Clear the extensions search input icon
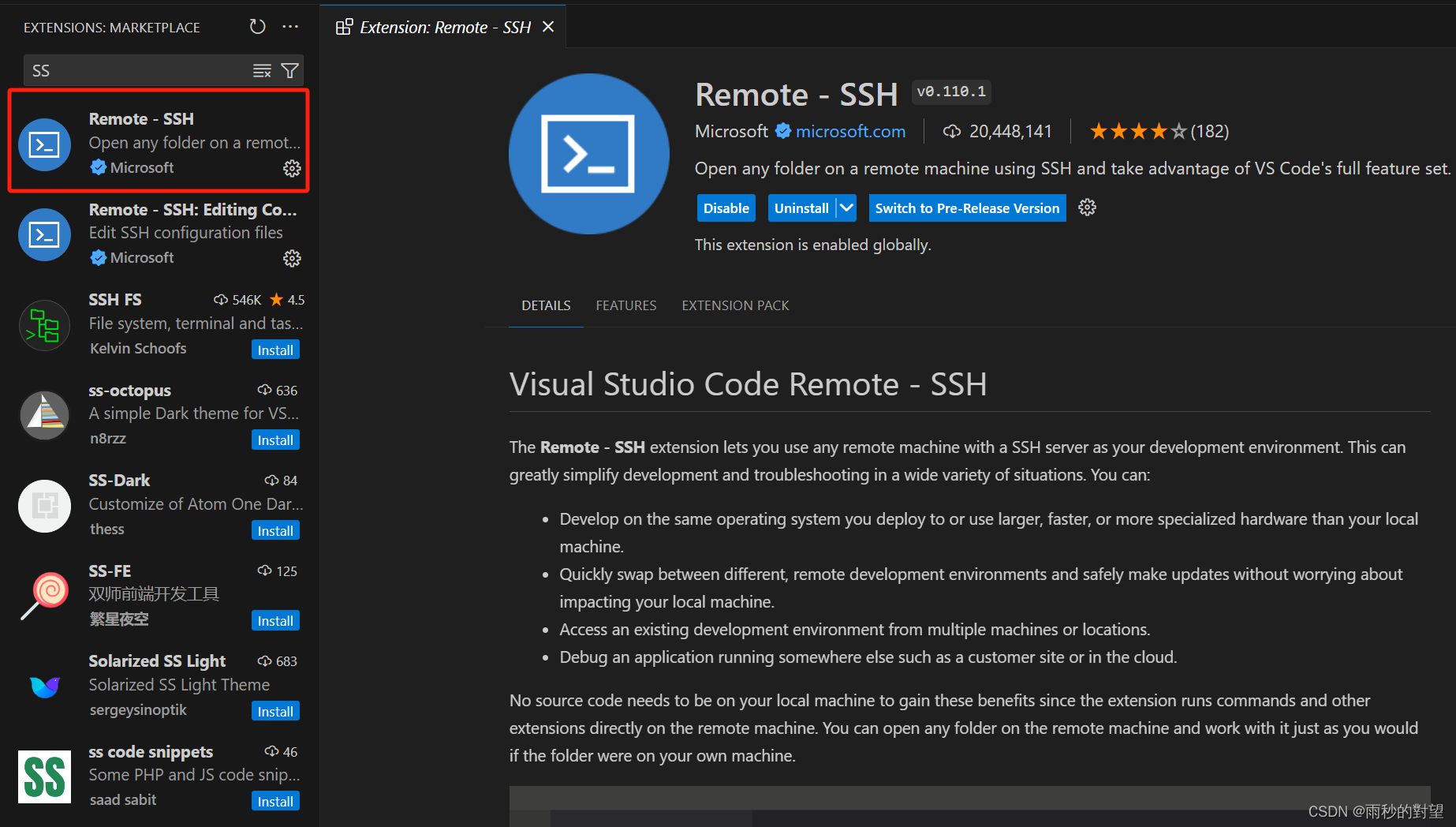Screen dimensions: 1456x827 tap(261, 70)
